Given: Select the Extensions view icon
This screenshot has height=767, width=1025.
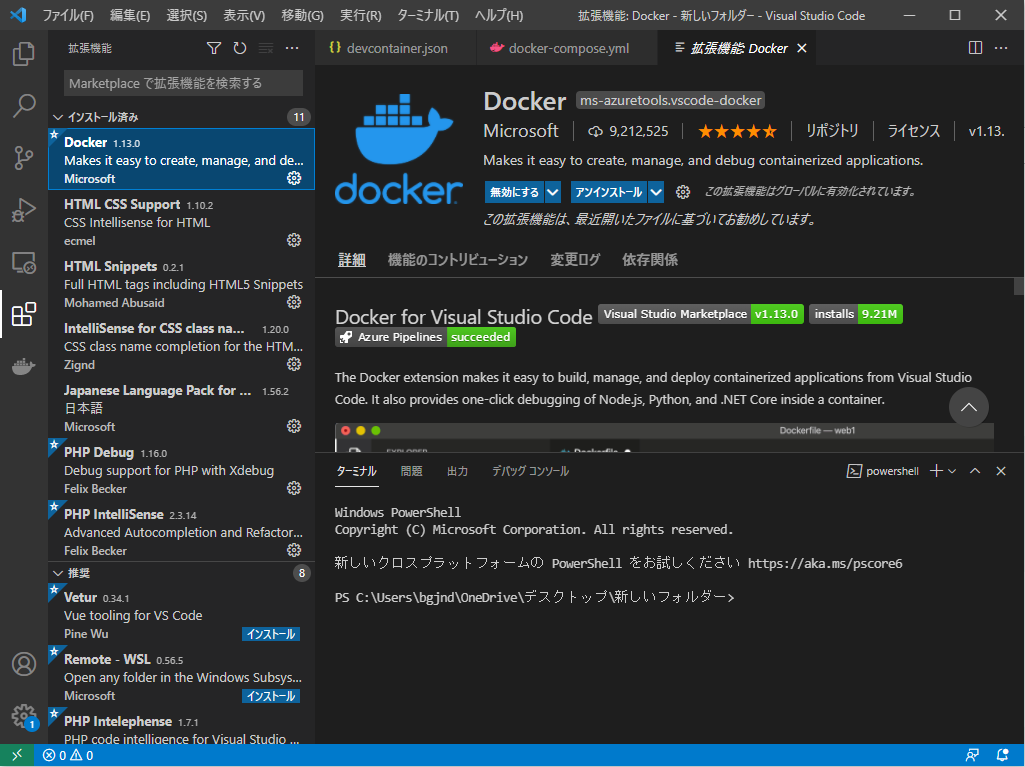Looking at the screenshot, I should coord(24,315).
